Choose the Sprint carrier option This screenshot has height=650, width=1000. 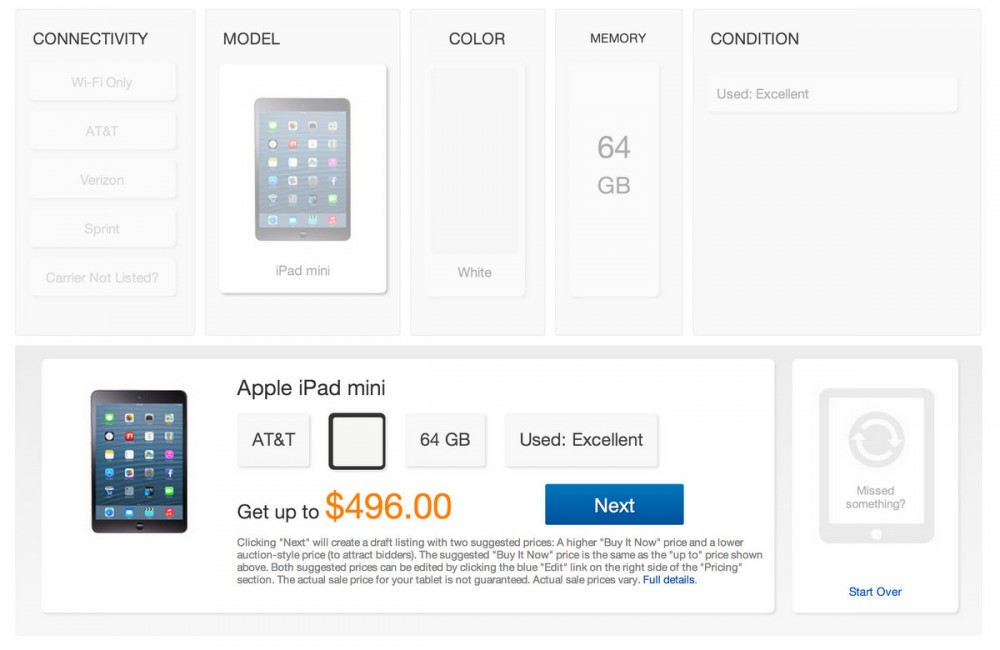coord(102,228)
